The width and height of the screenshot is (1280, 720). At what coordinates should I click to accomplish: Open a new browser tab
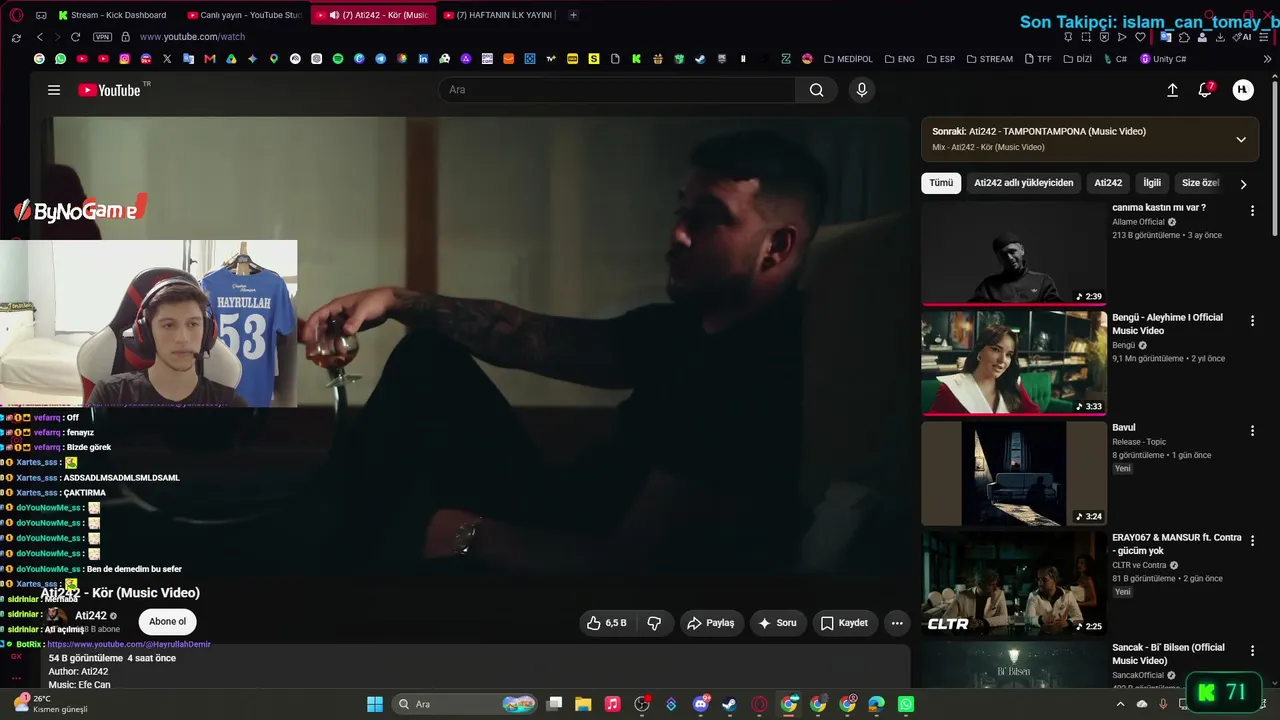(573, 15)
